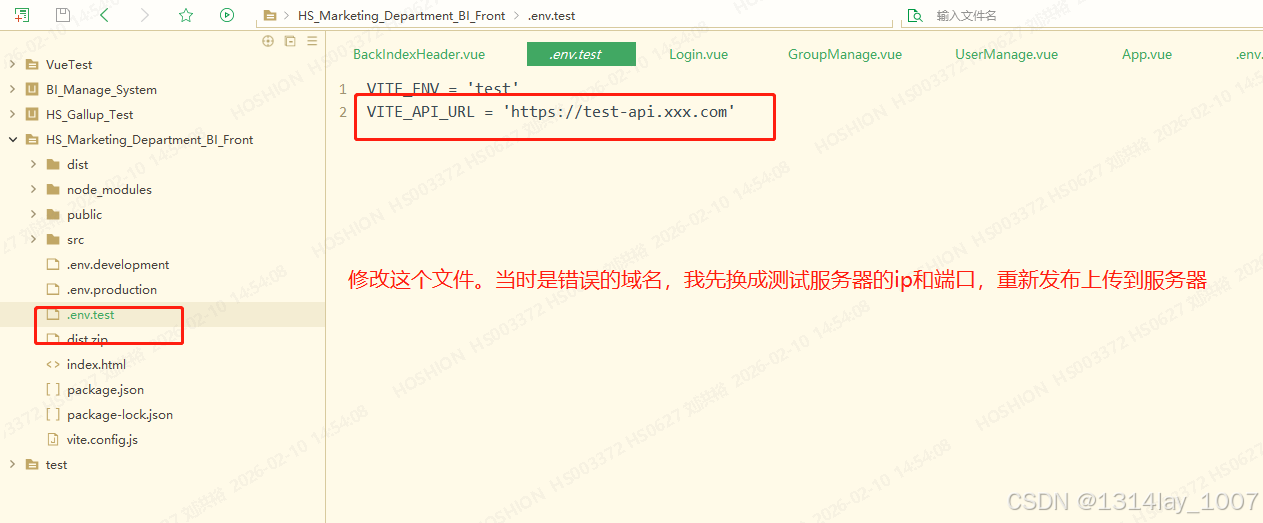Click the node_modules folder icon
The width and height of the screenshot is (1263, 523).
[53, 189]
